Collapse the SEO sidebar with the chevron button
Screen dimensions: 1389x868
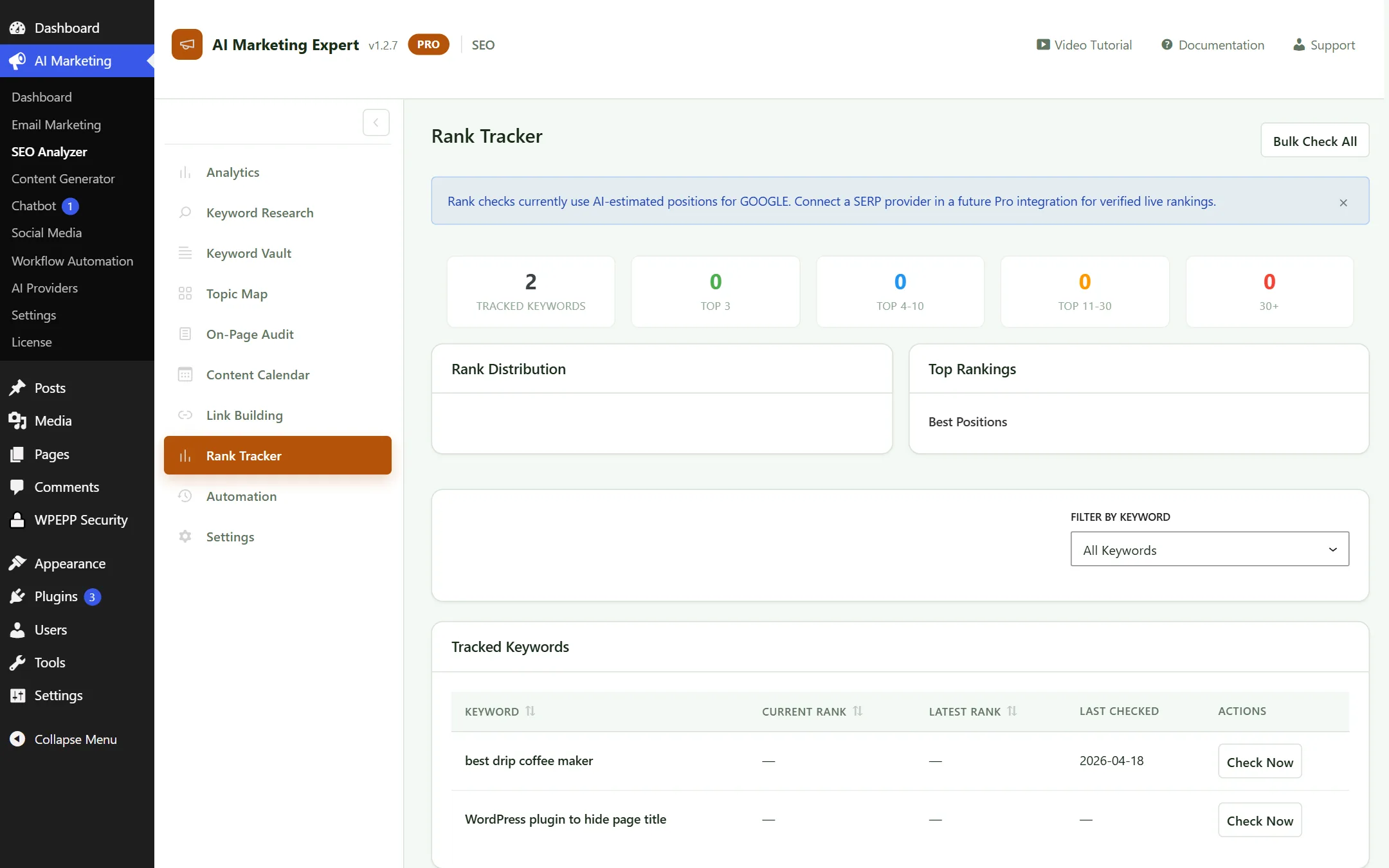[x=376, y=122]
